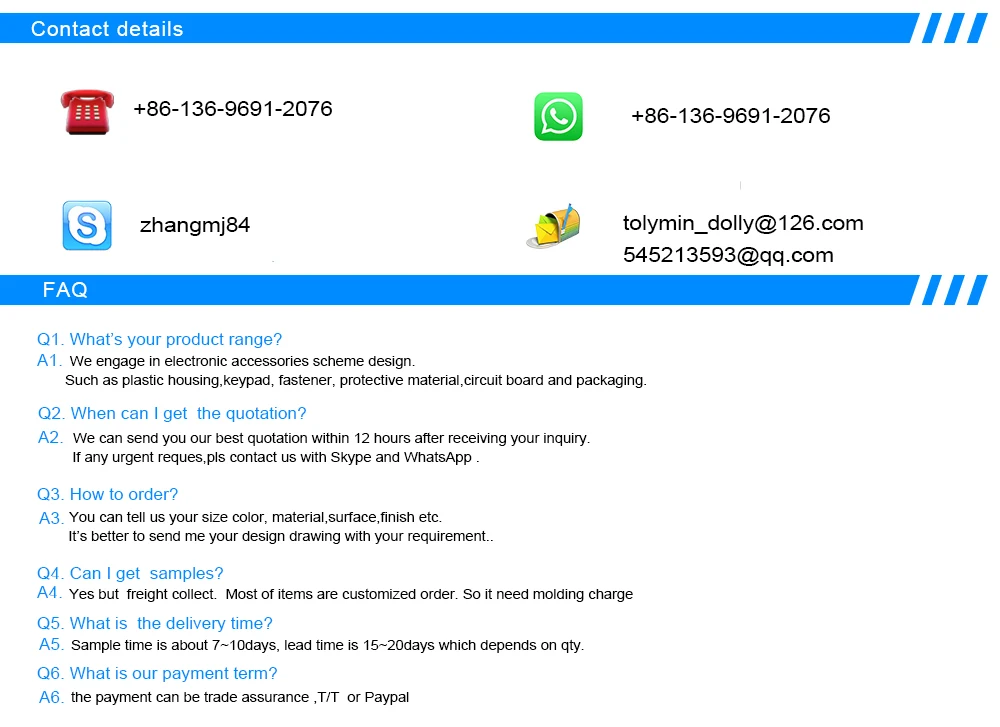The image size is (1000, 727).
Task: Click the A4. answer label
Action: point(49,592)
